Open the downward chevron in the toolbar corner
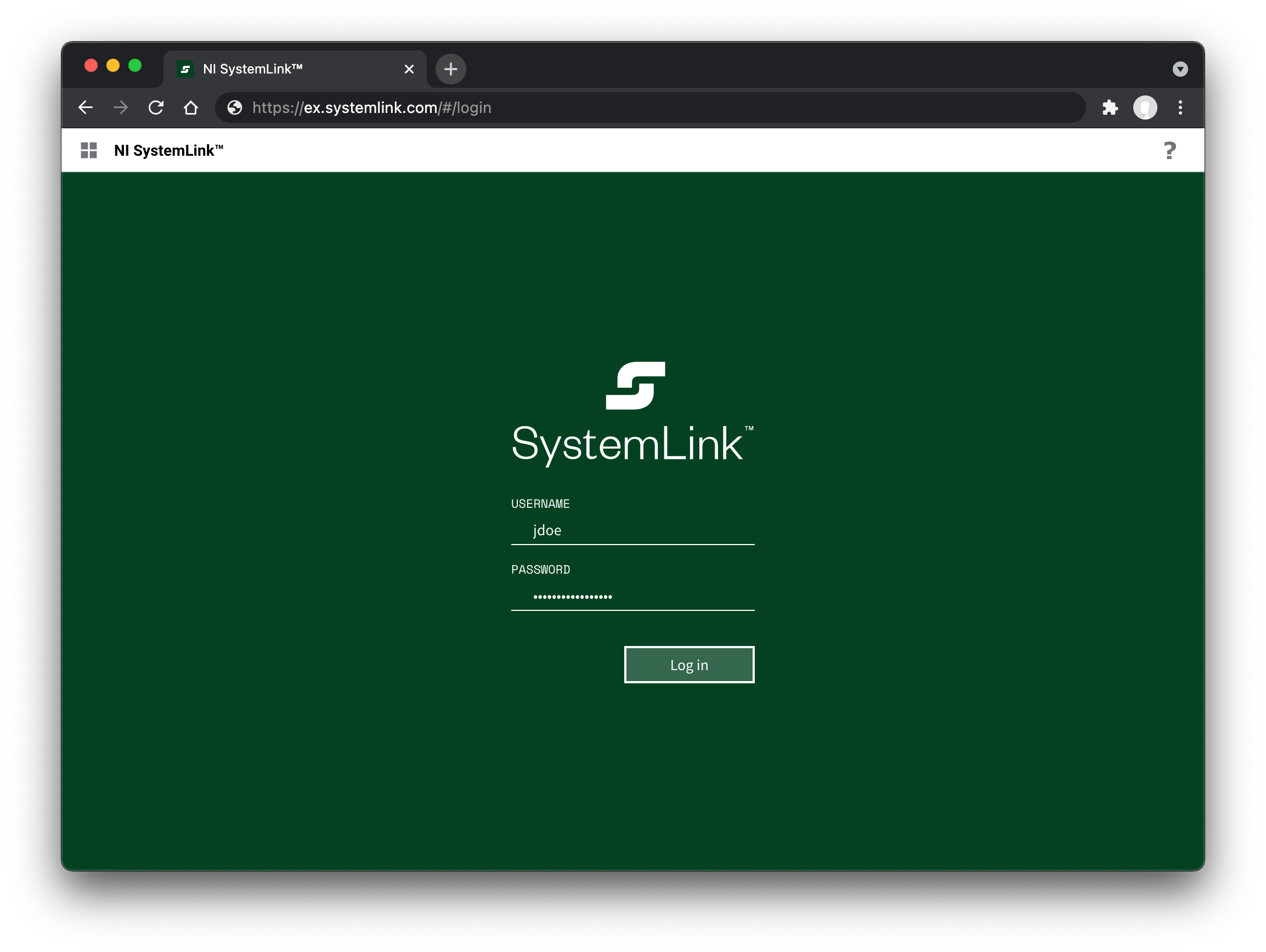The width and height of the screenshot is (1266, 952). pos(1179,69)
